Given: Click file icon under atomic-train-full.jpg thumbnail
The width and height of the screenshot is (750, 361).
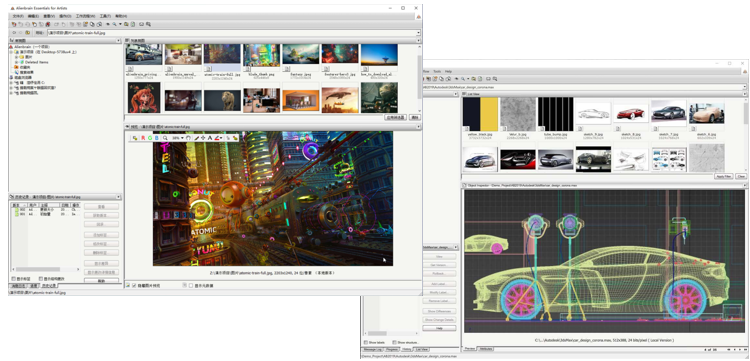Looking at the screenshot, I should click(208, 69).
